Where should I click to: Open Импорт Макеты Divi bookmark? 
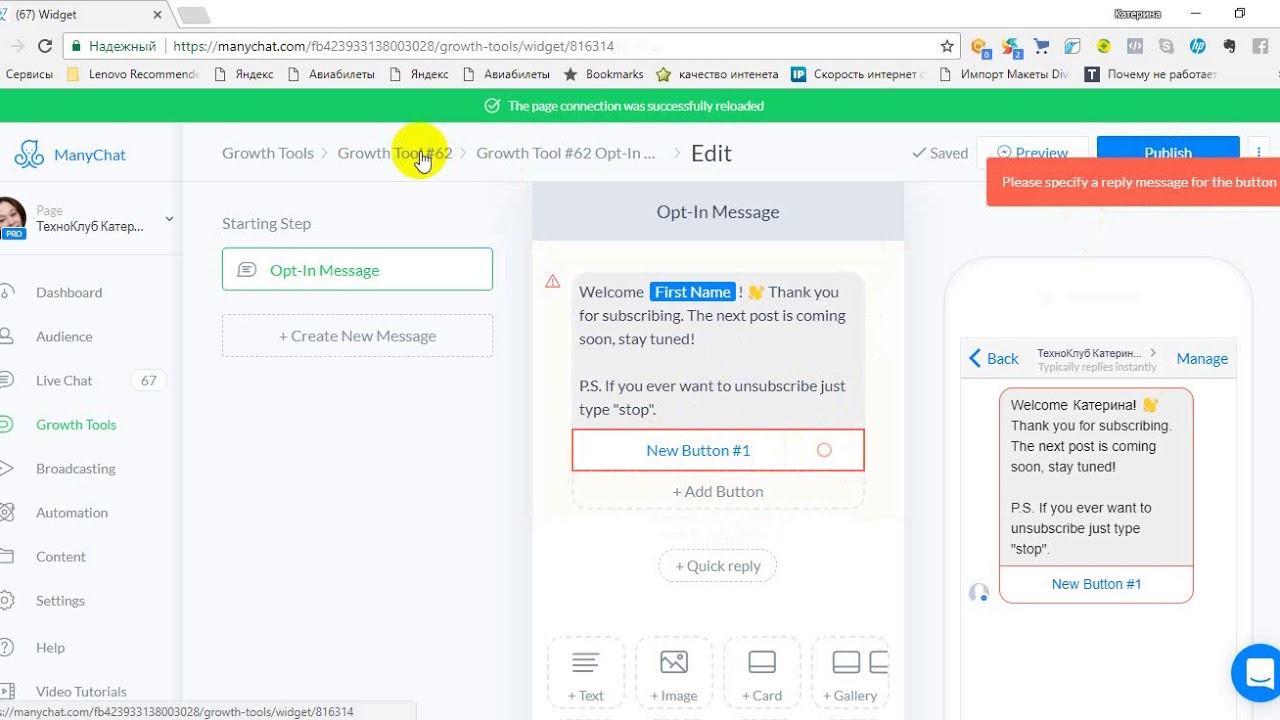[x=1004, y=74]
